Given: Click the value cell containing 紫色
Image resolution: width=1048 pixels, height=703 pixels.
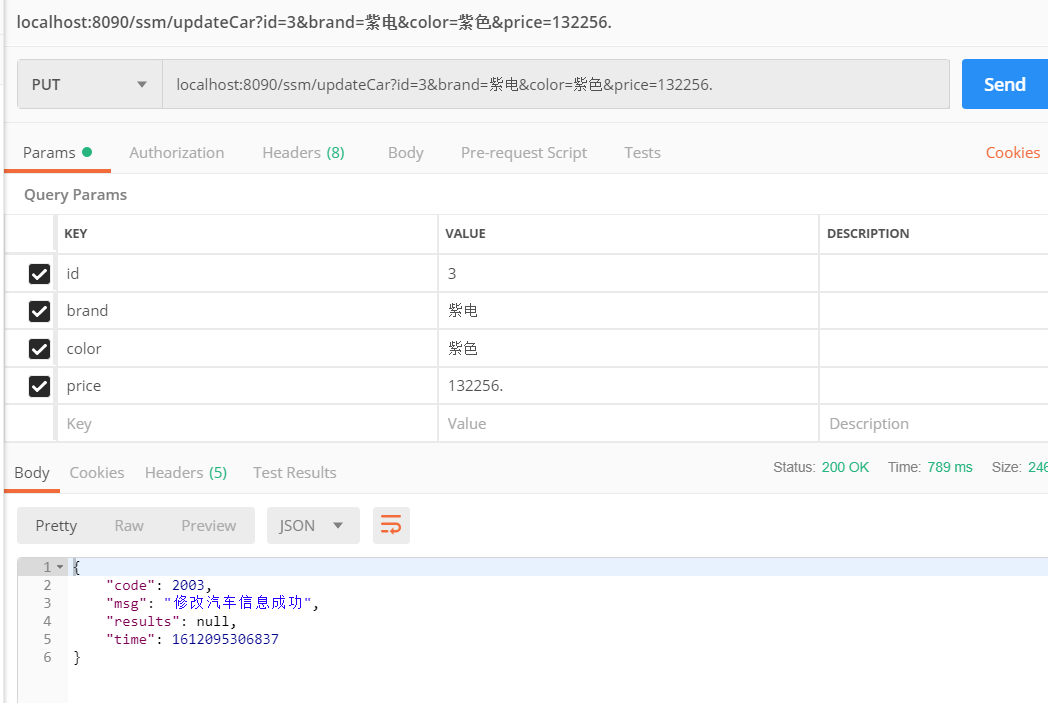Looking at the screenshot, I should tap(628, 349).
